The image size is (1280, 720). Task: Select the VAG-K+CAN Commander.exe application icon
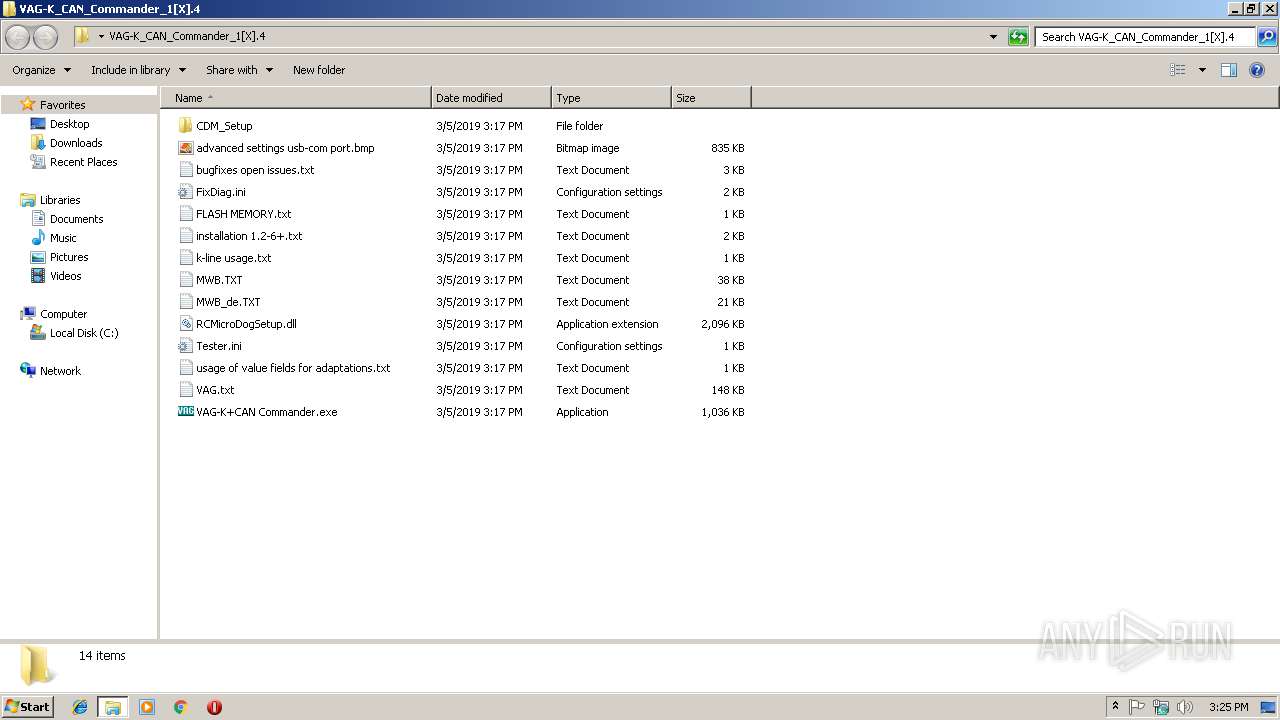tap(185, 412)
